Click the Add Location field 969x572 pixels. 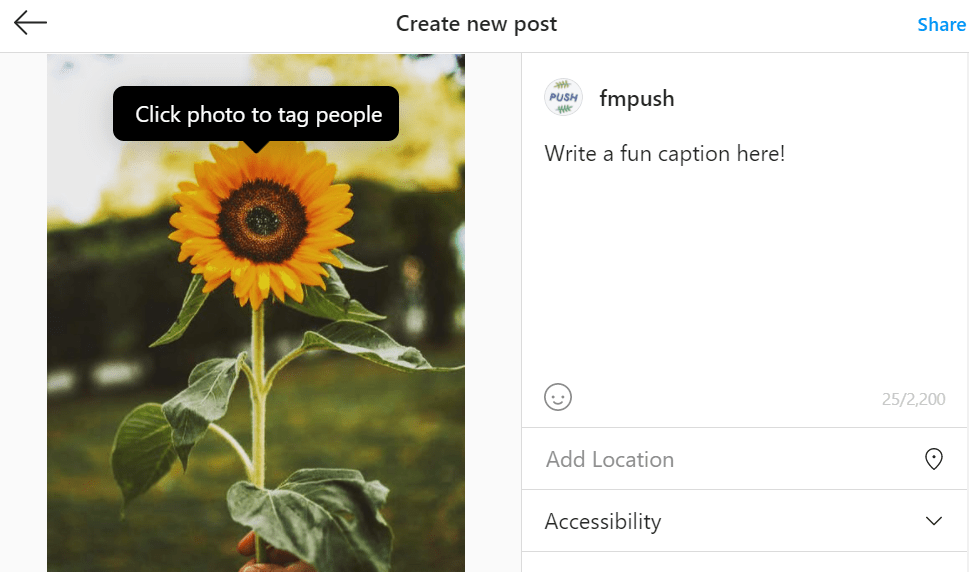pos(744,459)
